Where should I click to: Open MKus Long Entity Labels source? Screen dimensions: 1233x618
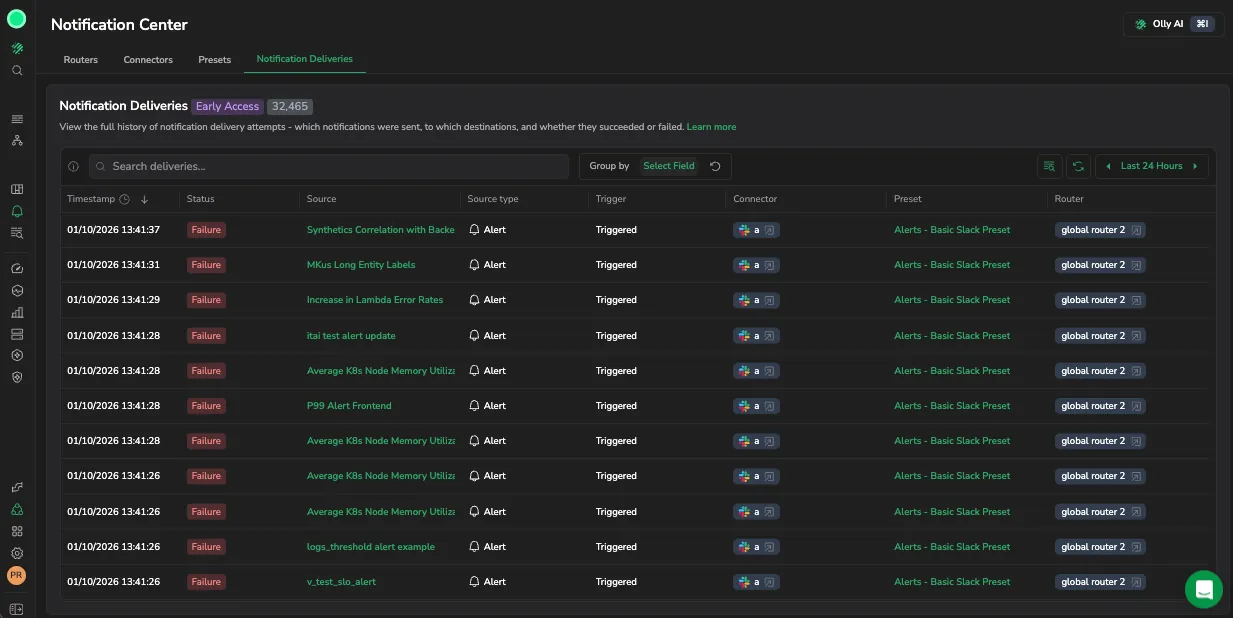click(361, 265)
